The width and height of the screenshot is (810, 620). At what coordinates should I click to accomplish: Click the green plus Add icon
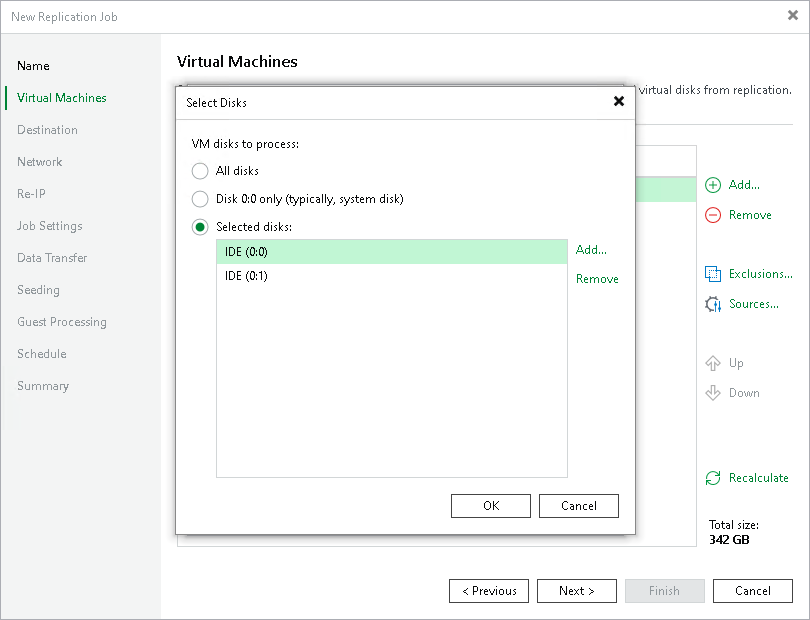tap(713, 185)
